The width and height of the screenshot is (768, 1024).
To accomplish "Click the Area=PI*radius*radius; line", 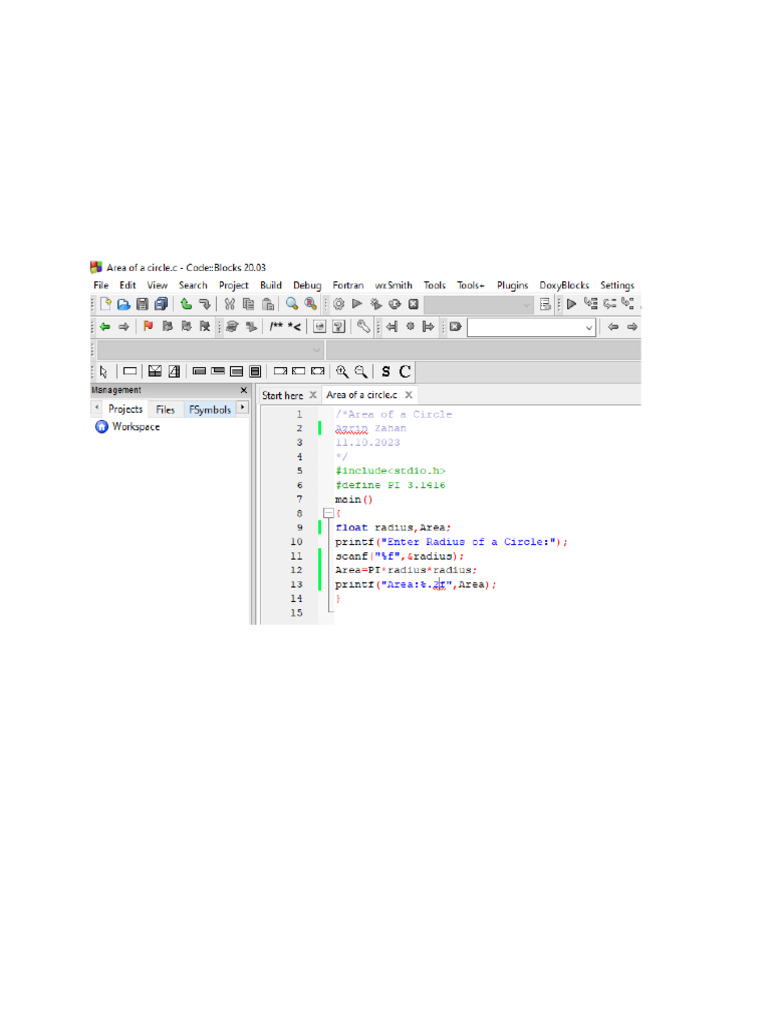I will click(x=406, y=569).
